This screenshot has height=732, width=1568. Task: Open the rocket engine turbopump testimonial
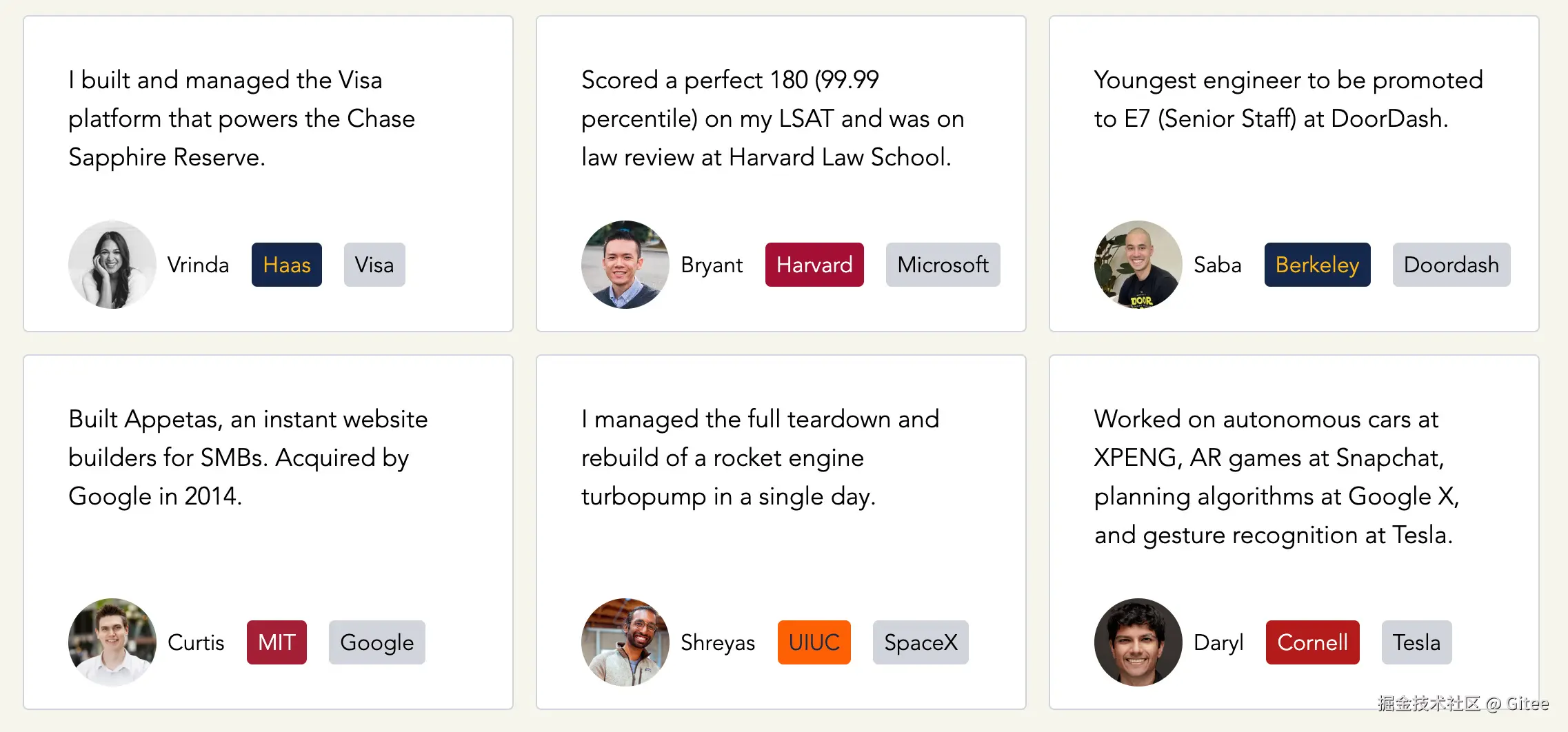[760, 458]
